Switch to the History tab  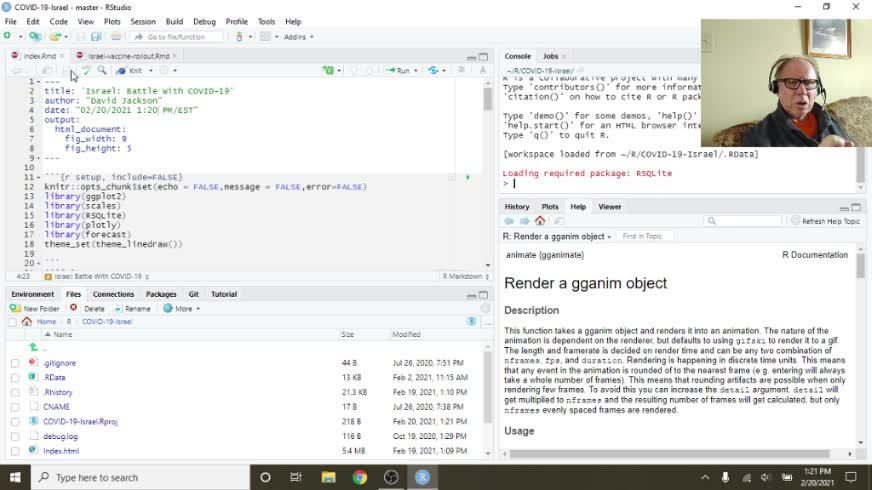point(517,207)
